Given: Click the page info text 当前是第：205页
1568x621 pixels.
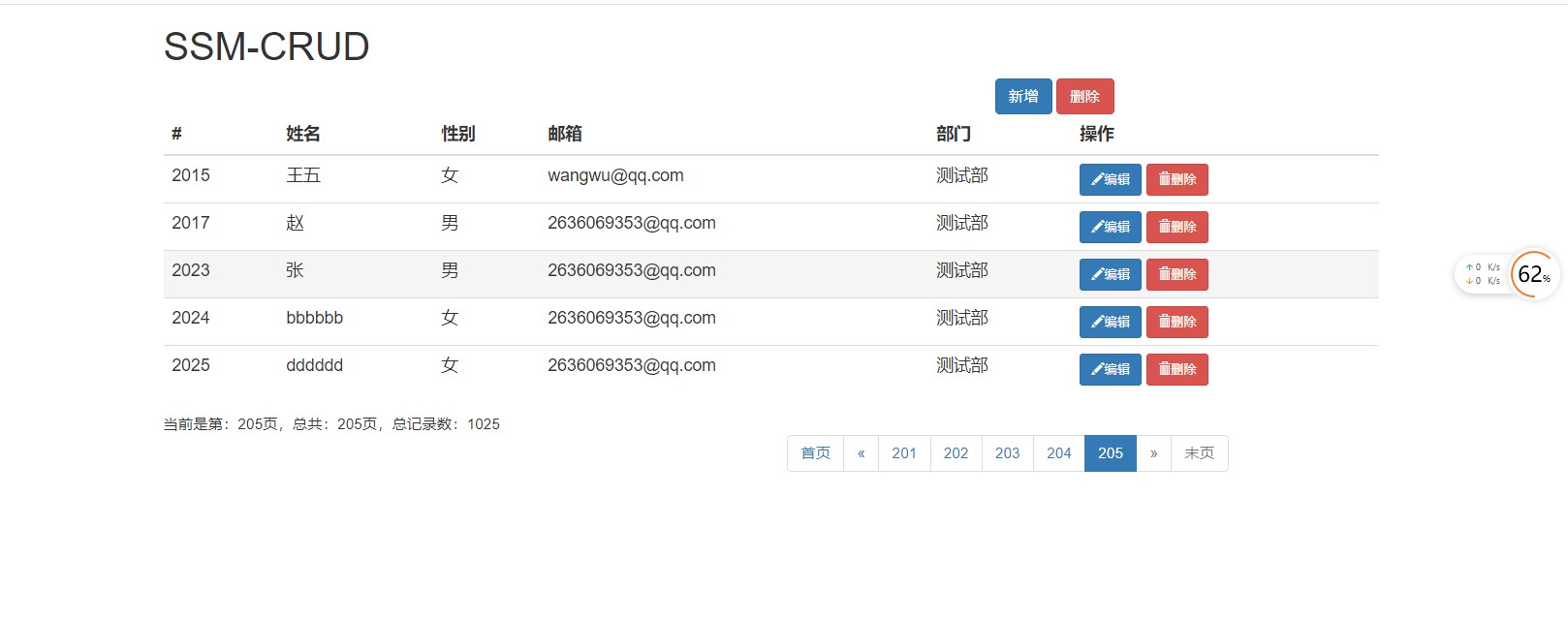Looking at the screenshot, I should pos(221,424).
